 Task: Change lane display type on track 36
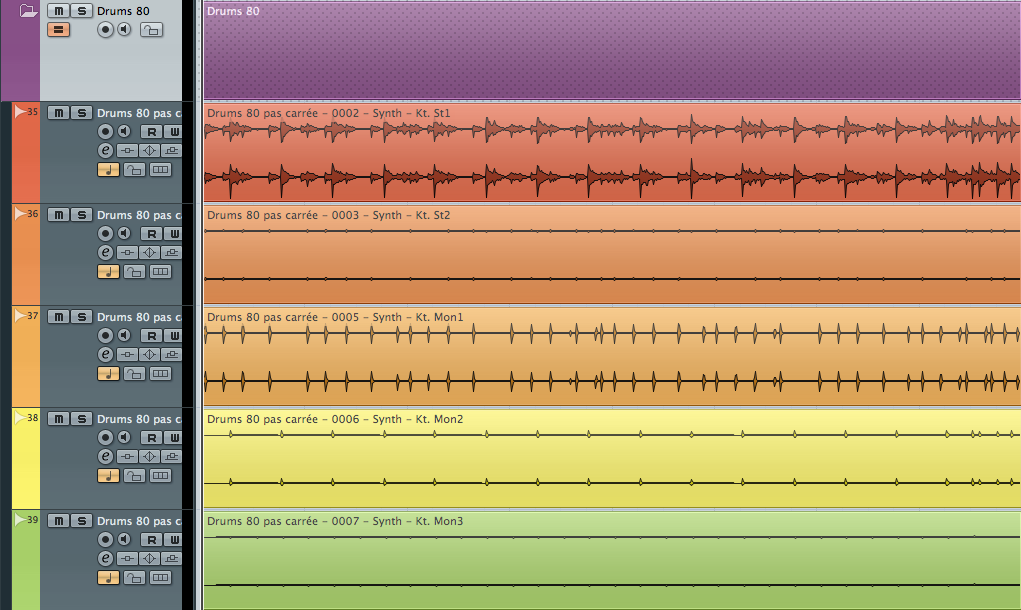(160, 271)
